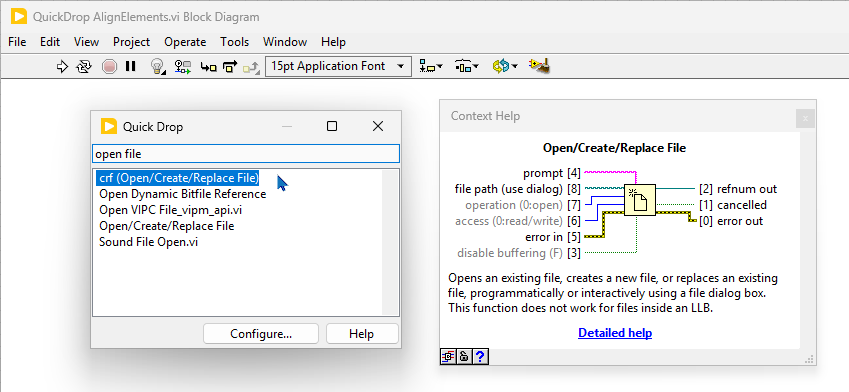Toggle Highlight Execution lightbulb

tap(158, 67)
